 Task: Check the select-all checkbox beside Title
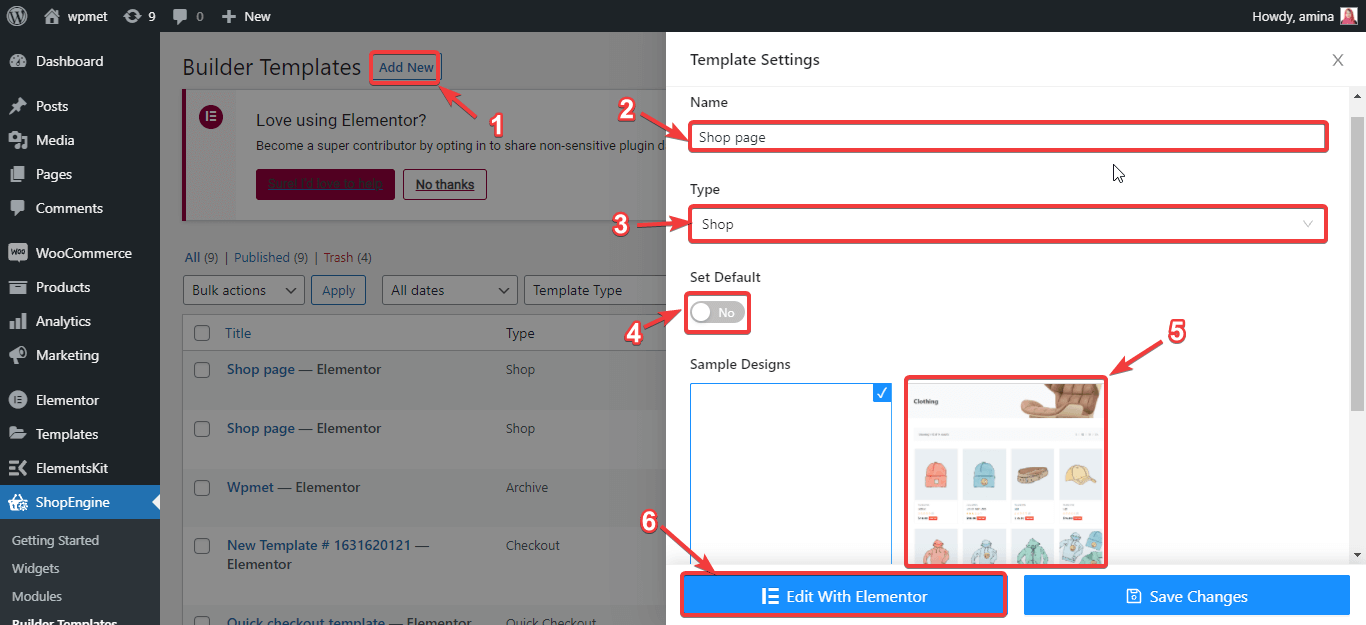point(202,333)
